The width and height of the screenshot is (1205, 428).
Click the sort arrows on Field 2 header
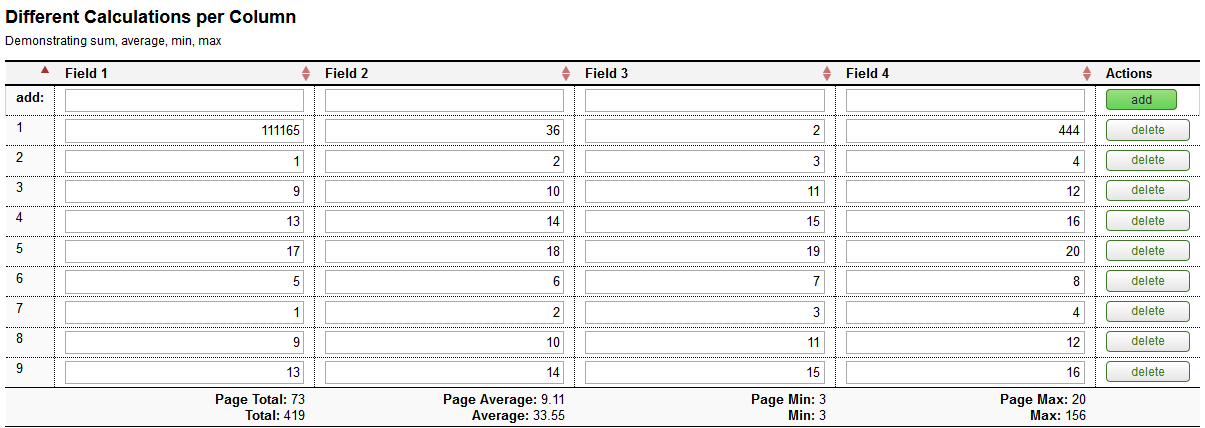[566, 74]
